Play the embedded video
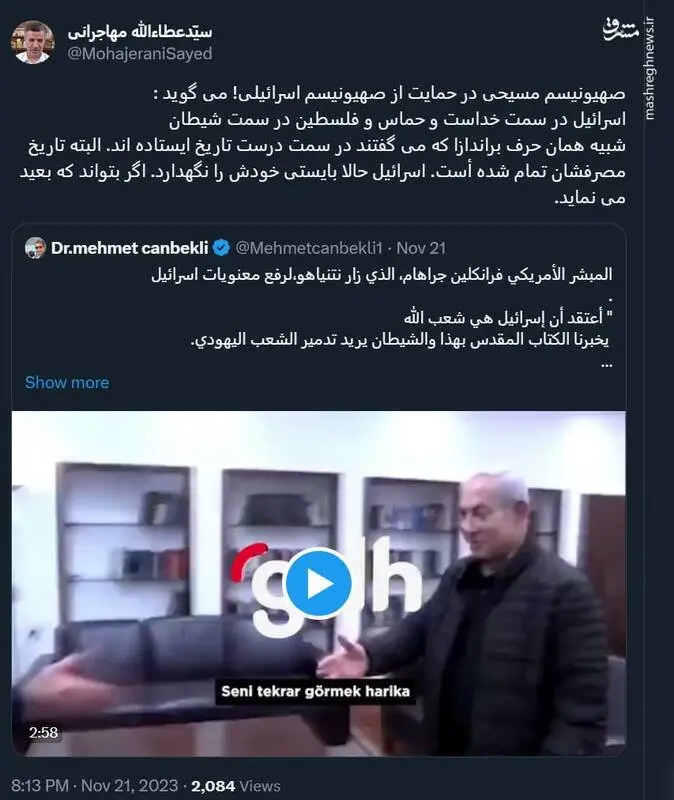674x800 pixels. tap(318, 583)
